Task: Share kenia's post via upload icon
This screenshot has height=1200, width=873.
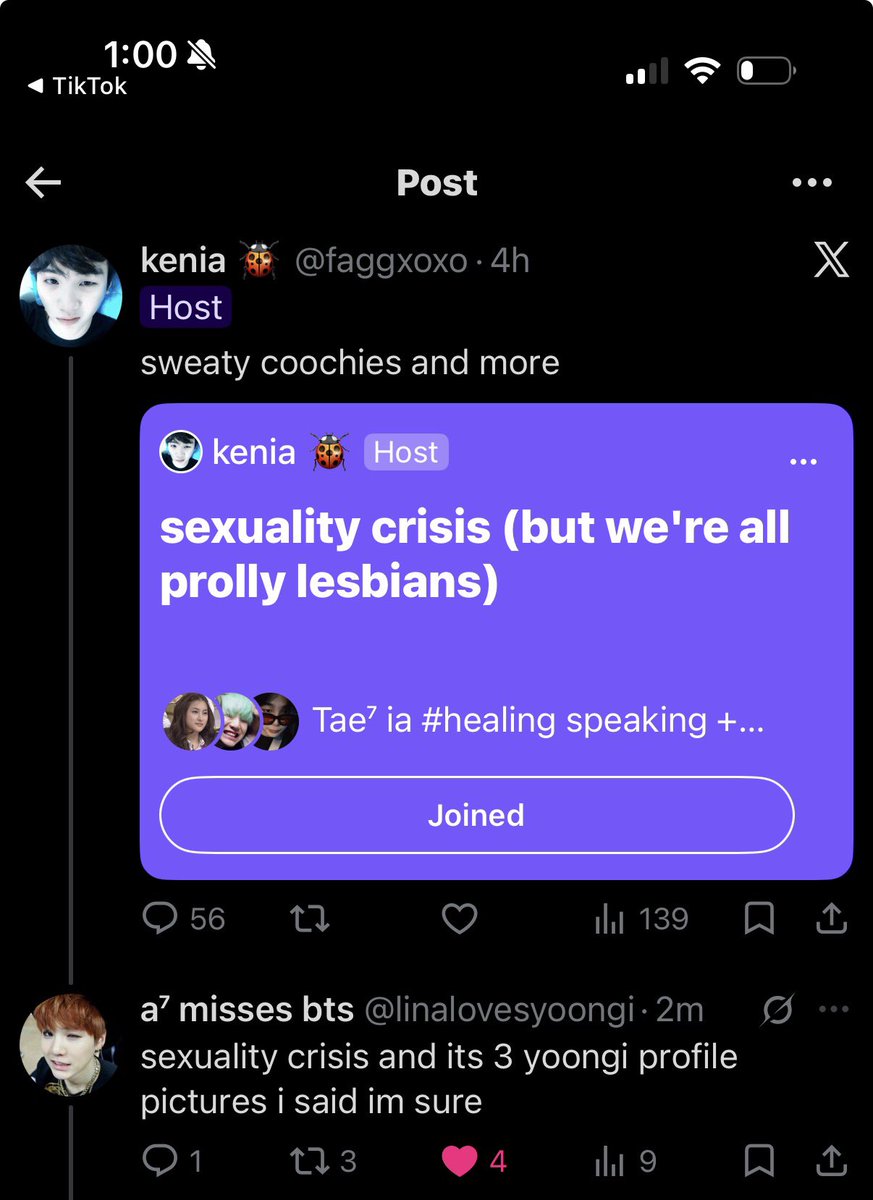Action: tap(831, 919)
